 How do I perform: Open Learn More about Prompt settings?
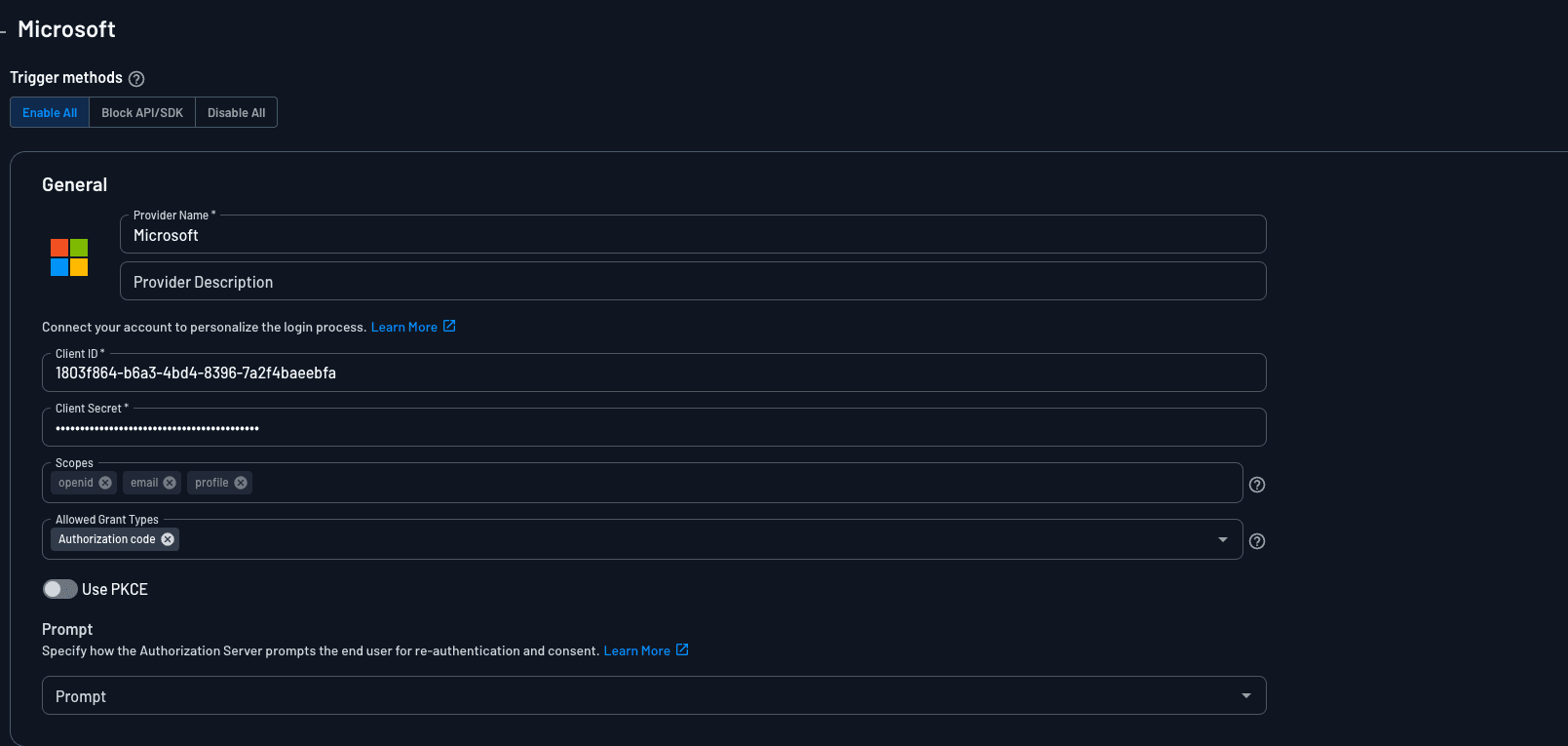point(637,650)
